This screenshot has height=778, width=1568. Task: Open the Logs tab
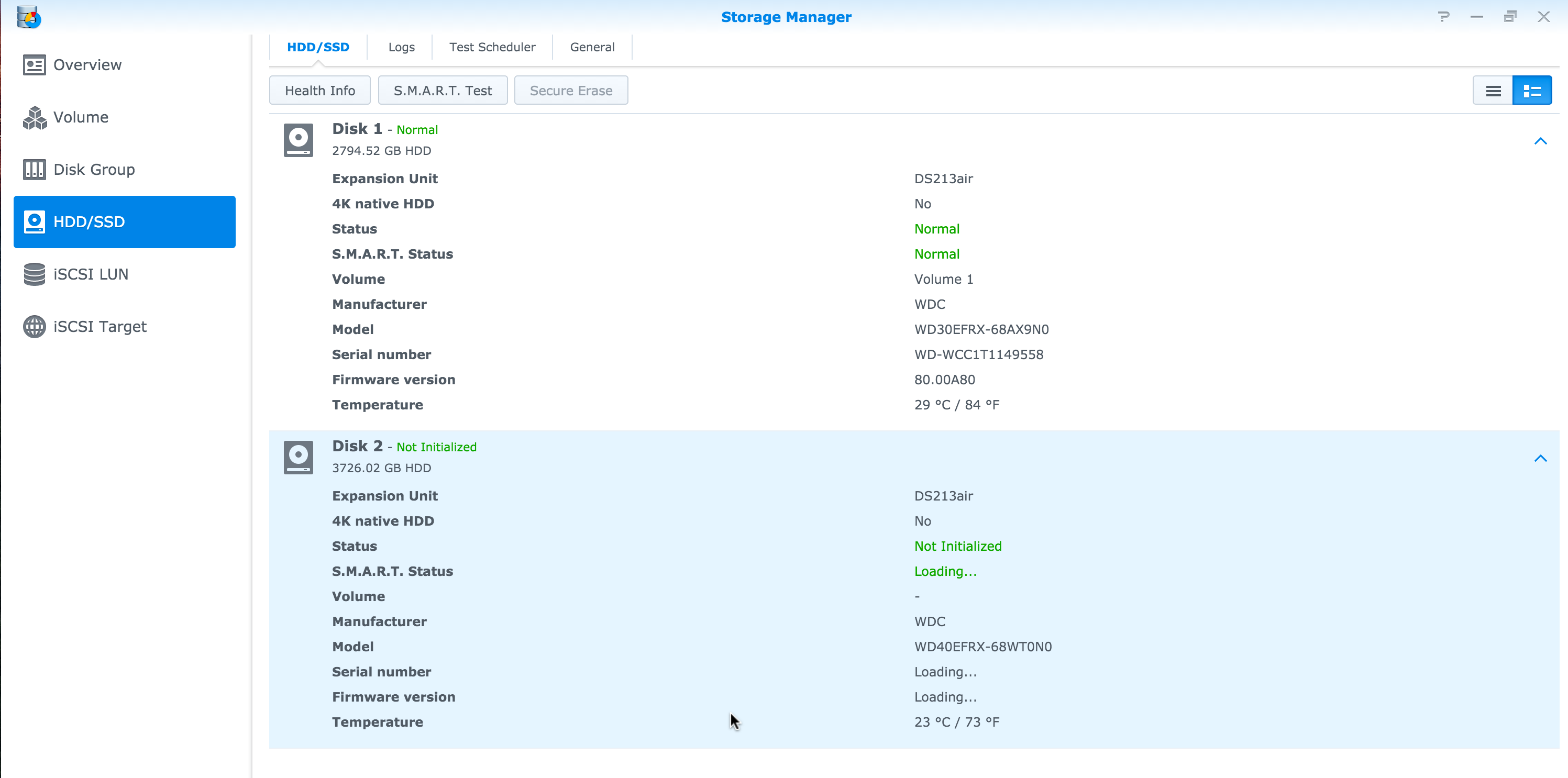point(401,48)
